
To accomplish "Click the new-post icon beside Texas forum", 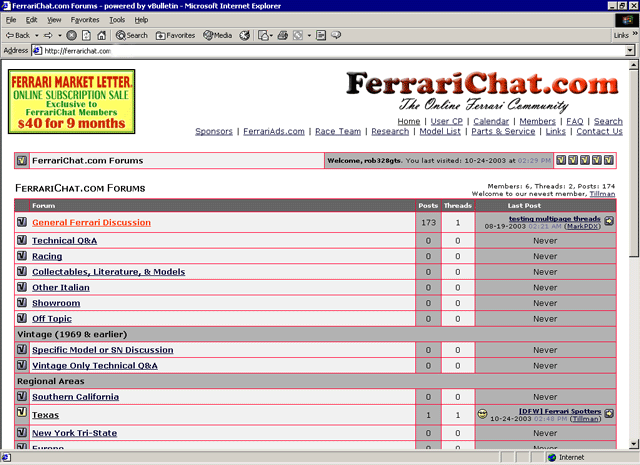I will [22, 412].
